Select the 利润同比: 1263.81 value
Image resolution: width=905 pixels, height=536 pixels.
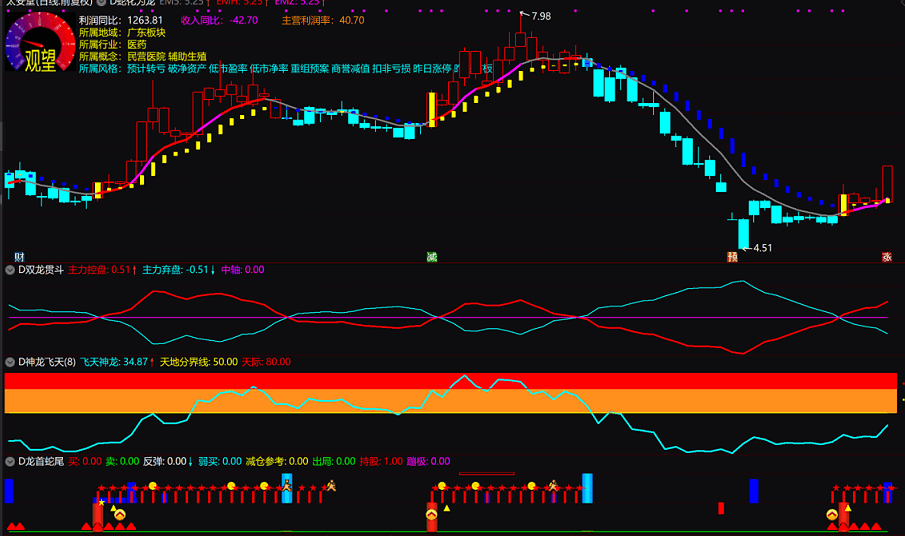tap(121, 20)
